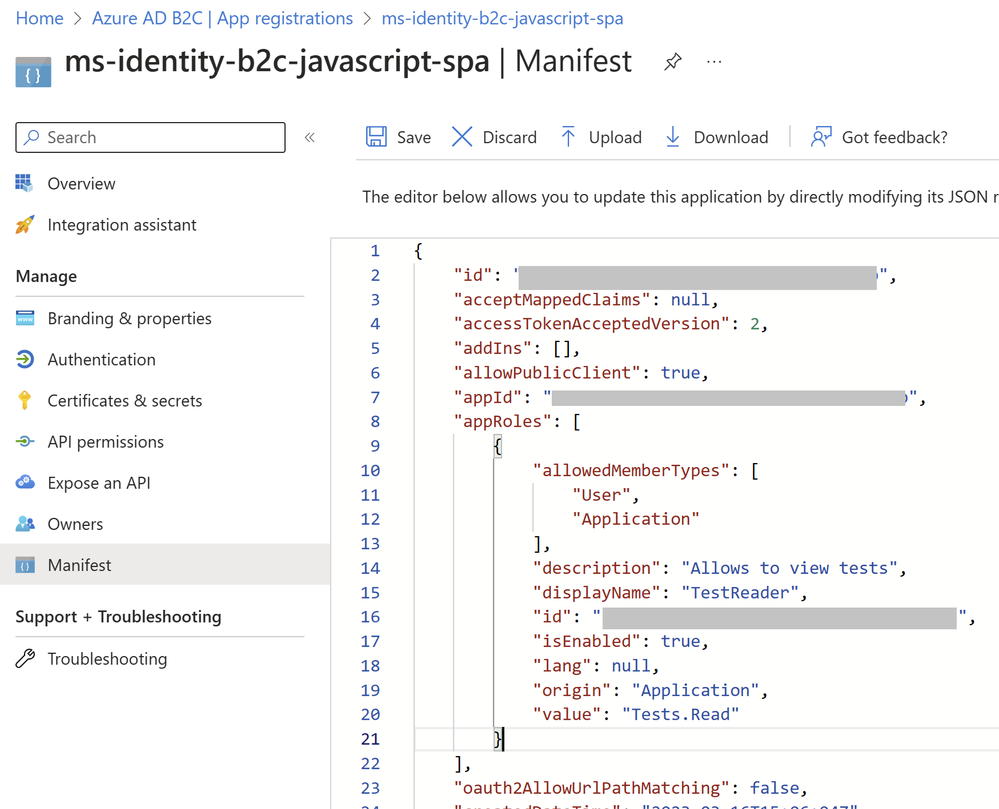Click the Got feedback person icon
This screenshot has height=809, width=999.
pos(821,137)
